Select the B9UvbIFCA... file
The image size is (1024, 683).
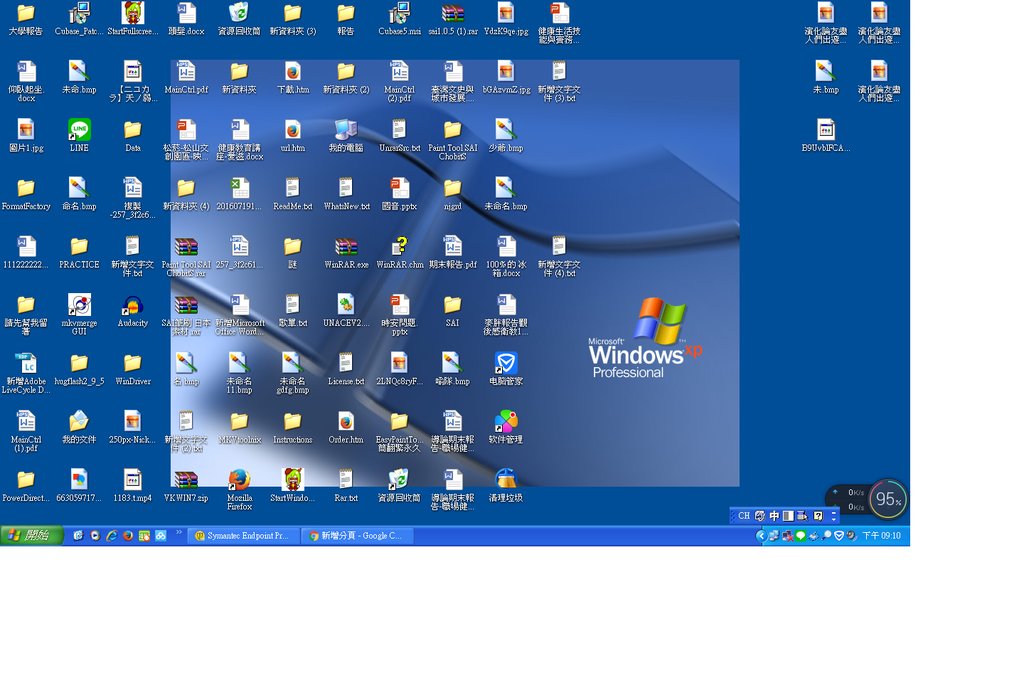pyautogui.click(x=825, y=135)
